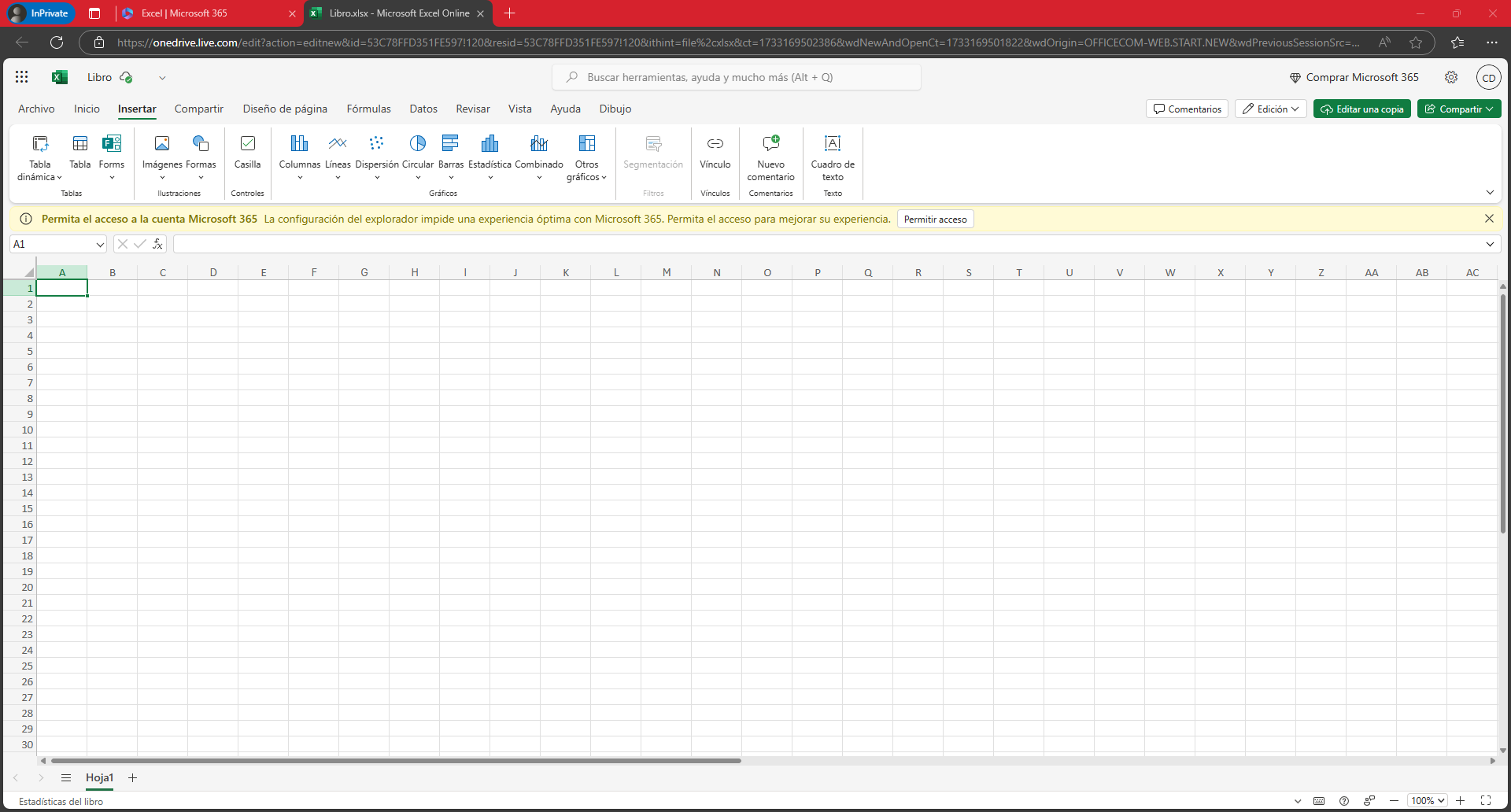Insert a Tabla dinámica pivot table
Screen dimensions: 1511x812
coord(39,157)
